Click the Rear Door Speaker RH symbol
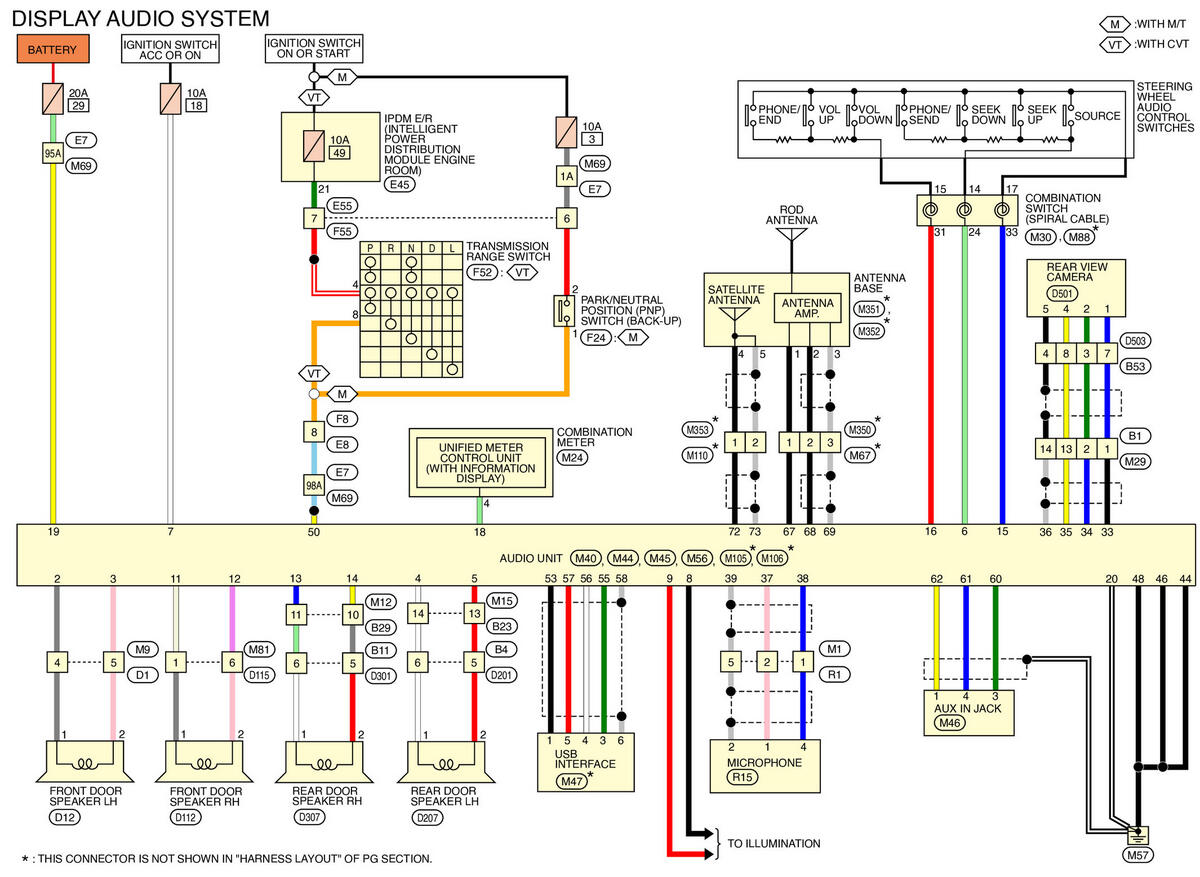Screen dimensions: 1200x877 [325, 761]
